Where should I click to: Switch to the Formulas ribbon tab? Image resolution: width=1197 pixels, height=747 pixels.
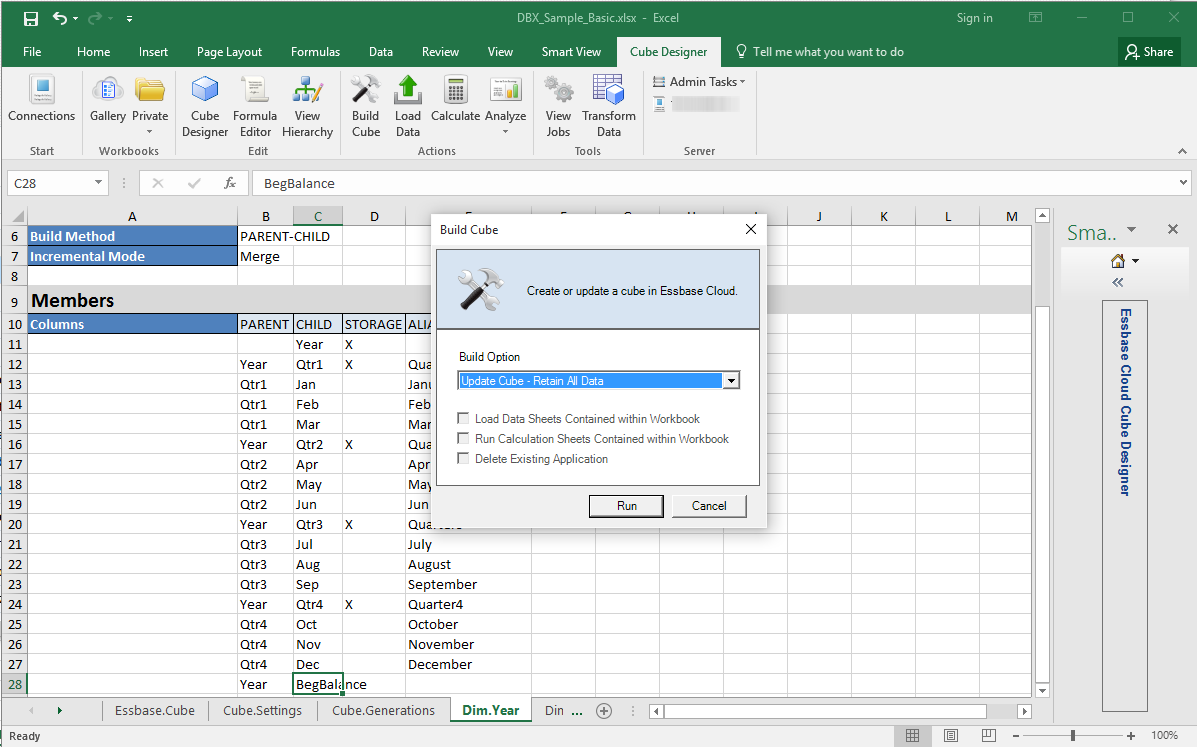pyautogui.click(x=315, y=52)
